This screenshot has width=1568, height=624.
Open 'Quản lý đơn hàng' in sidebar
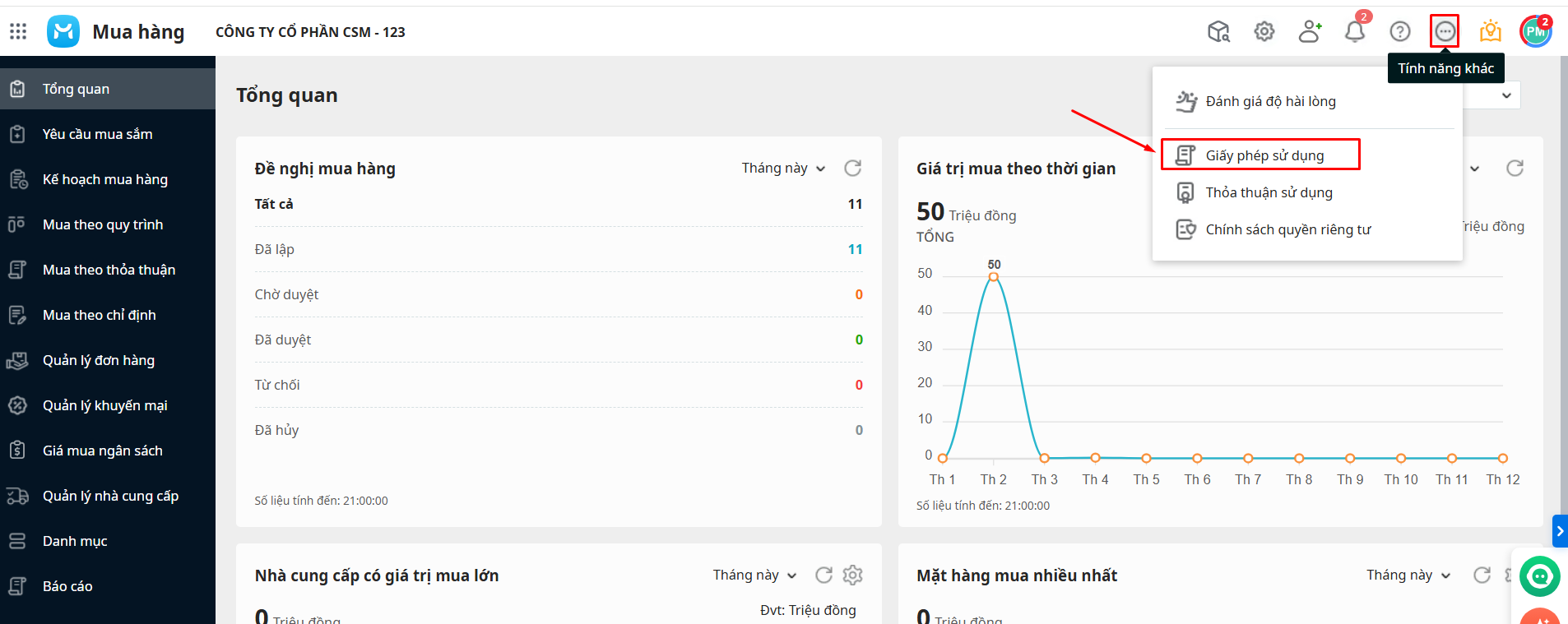[98, 360]
